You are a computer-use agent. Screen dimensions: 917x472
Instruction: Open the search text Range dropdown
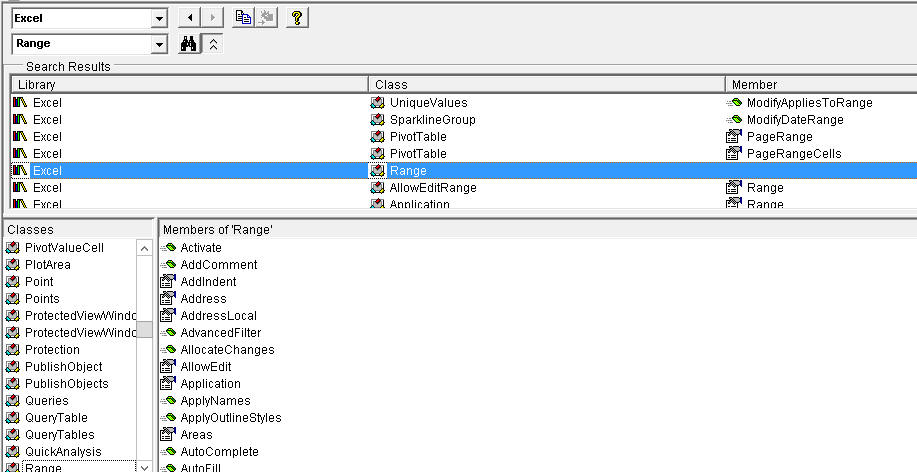[159, 44]
